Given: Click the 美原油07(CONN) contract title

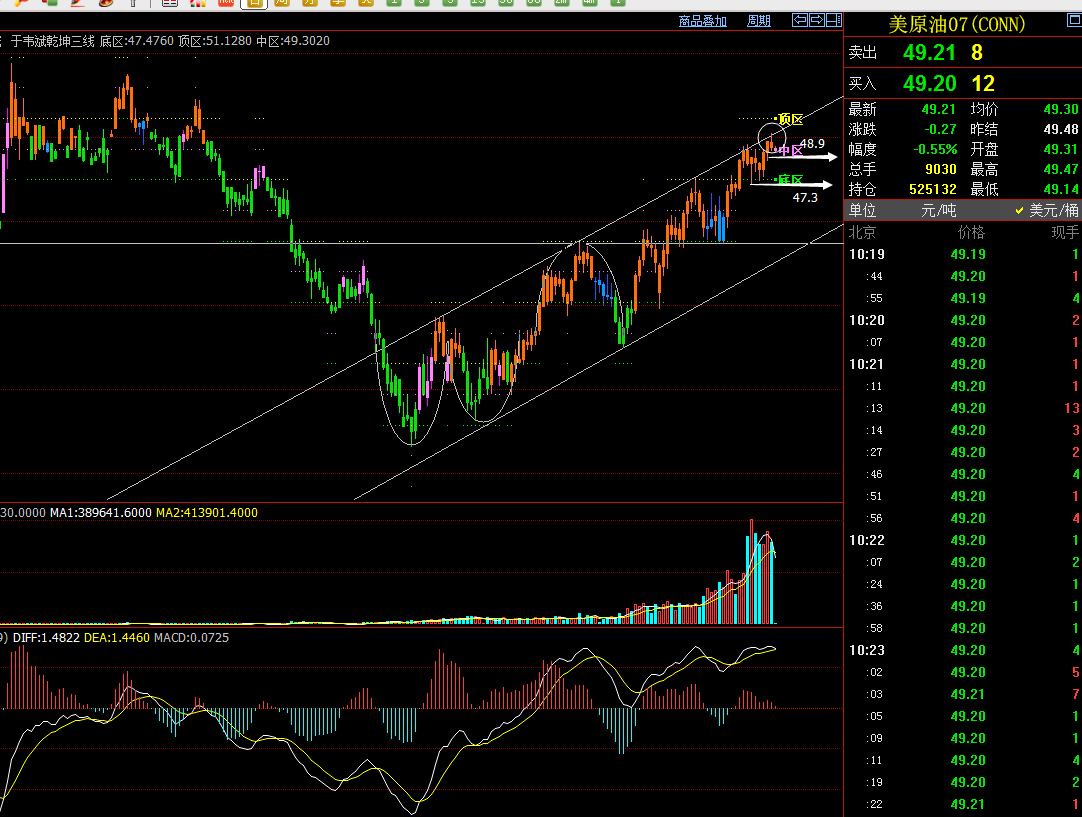Looking at the screenshot, I should point(956,24).
